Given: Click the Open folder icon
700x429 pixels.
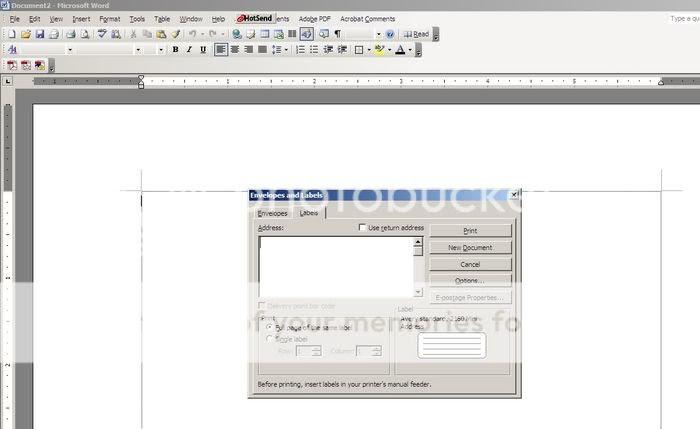Looking at the screenshot, I should pos(26,34).
